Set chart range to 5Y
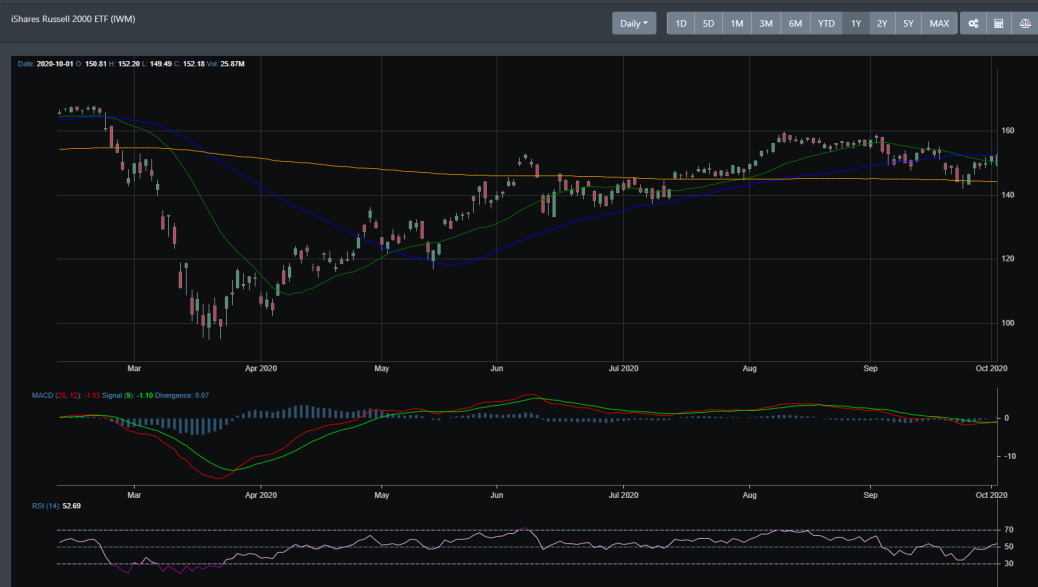Image resolution: width=1038 pixels, height=587 pixels. (x=908, y=23)
